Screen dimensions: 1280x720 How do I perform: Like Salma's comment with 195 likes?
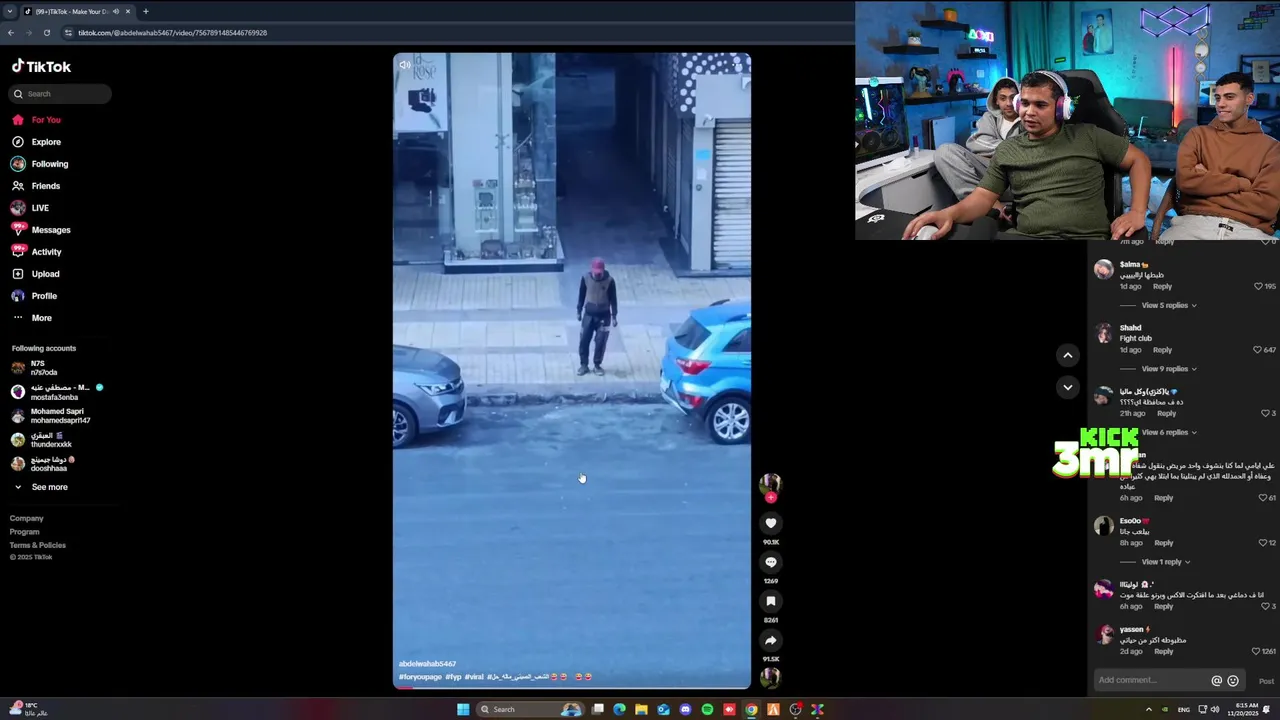click(1258, 286)
